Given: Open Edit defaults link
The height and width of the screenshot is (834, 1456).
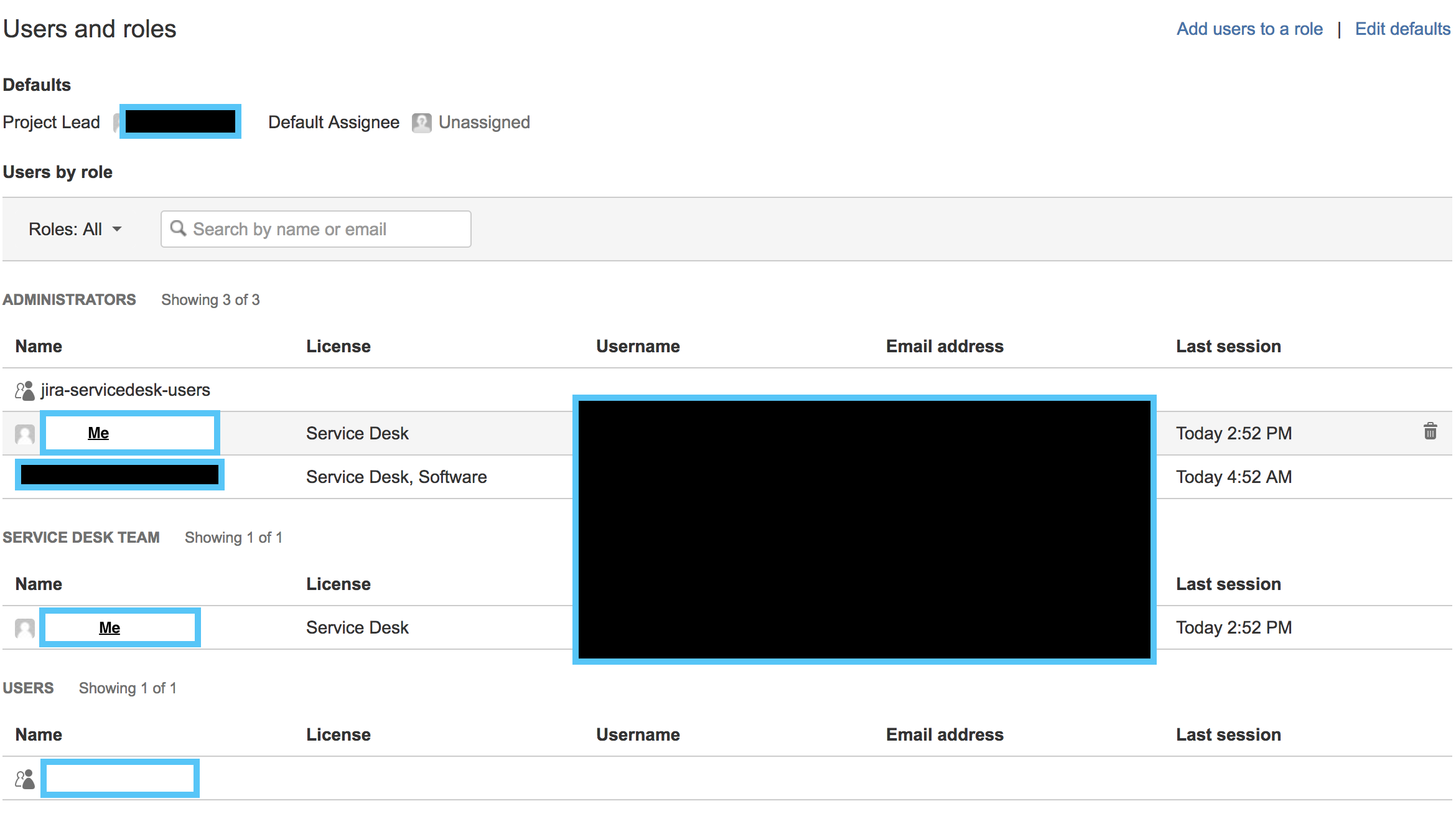Looking at the screenshot, I should coord(1402,29).
